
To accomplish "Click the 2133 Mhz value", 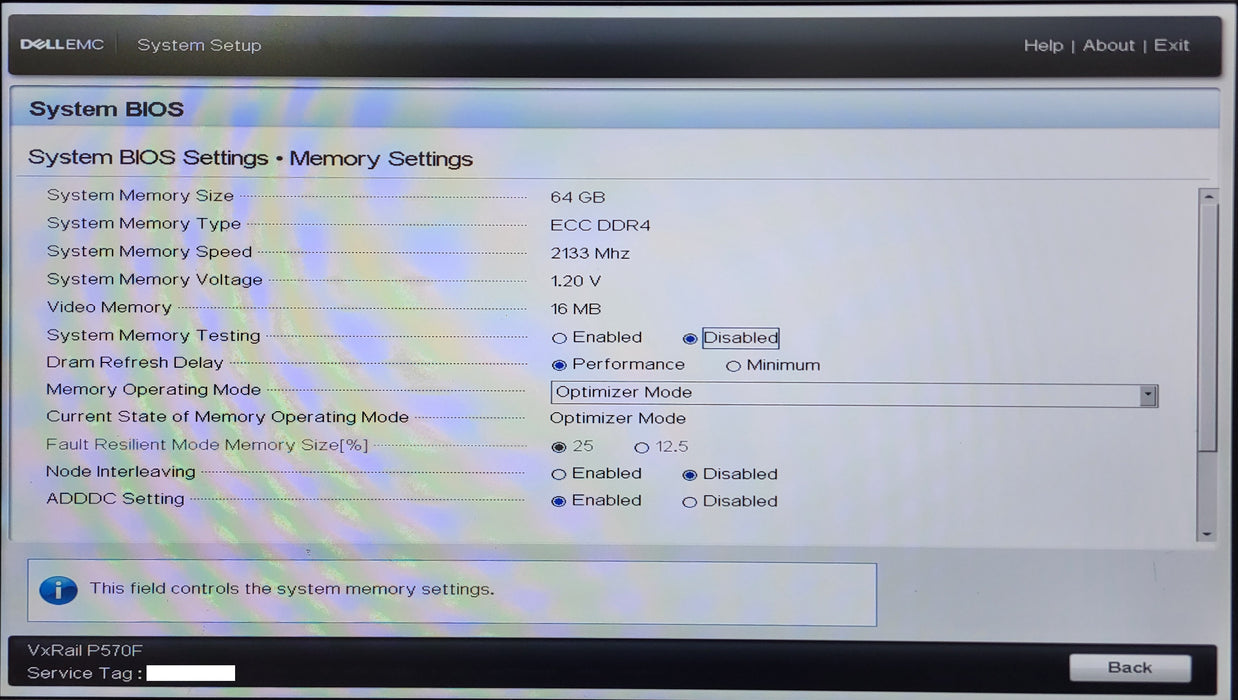I will (x=590, y=253).
